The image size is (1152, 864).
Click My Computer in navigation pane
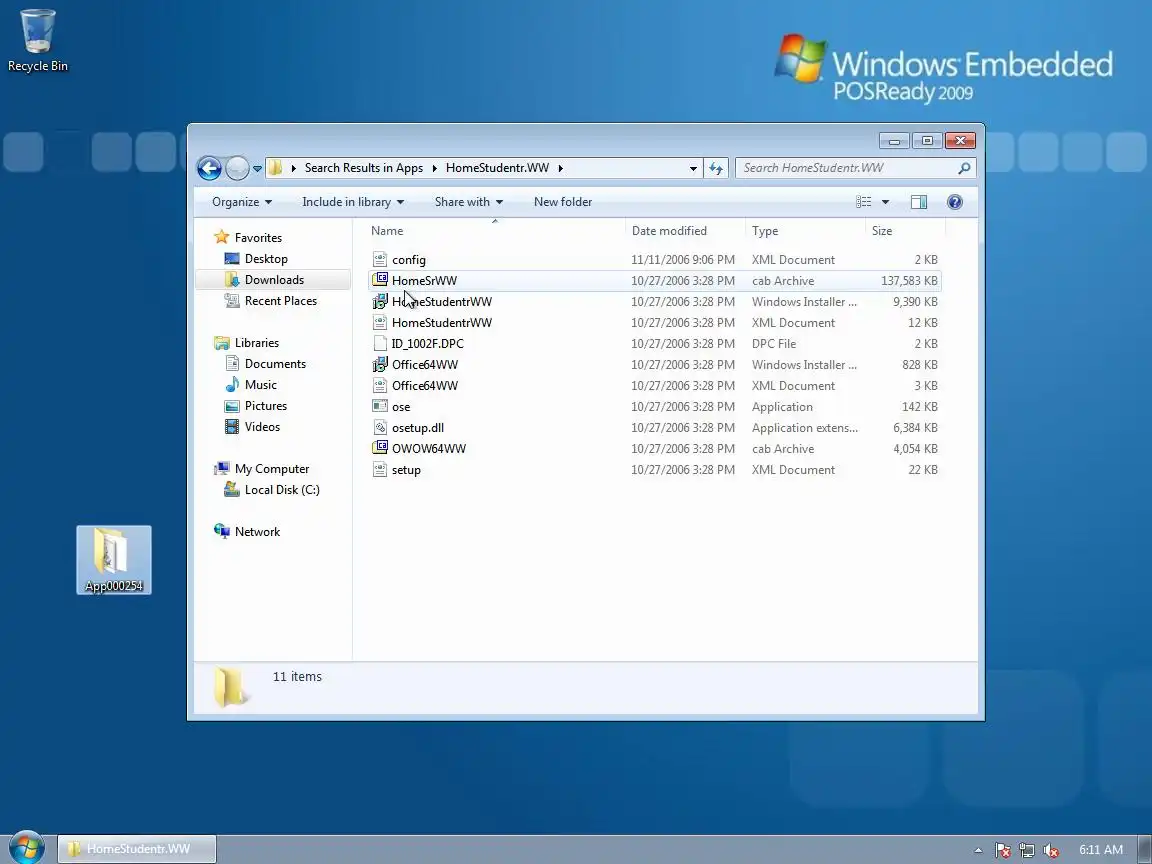[x=272, y=469]
